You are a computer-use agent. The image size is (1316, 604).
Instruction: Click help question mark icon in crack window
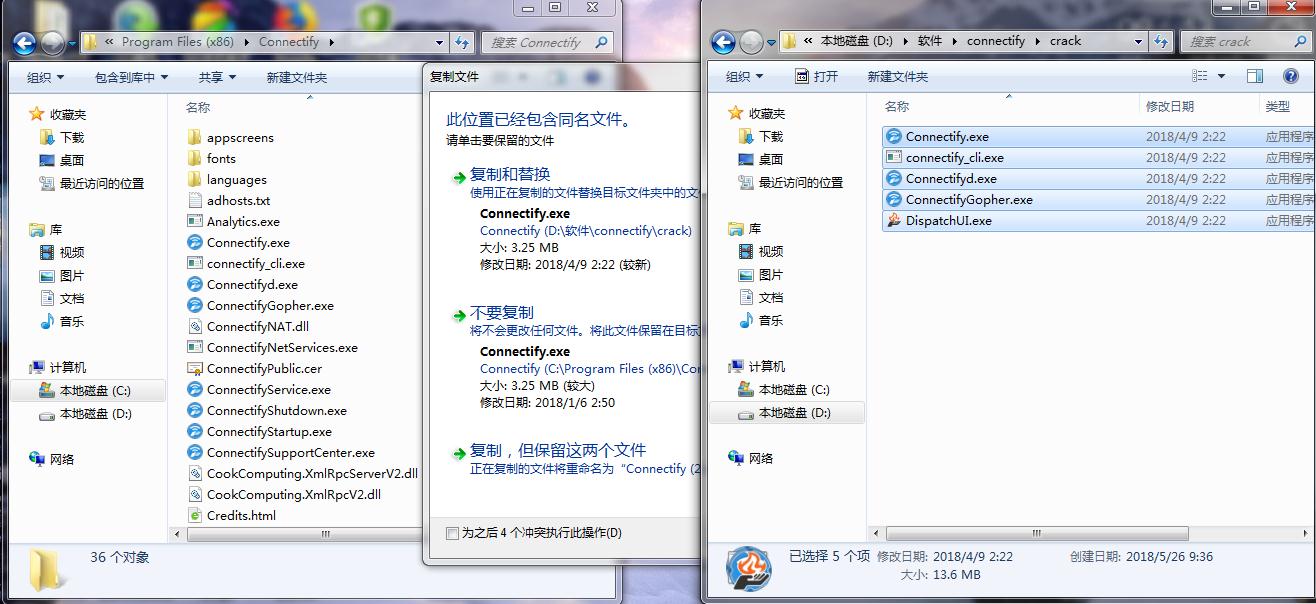tap(1289, 76)
